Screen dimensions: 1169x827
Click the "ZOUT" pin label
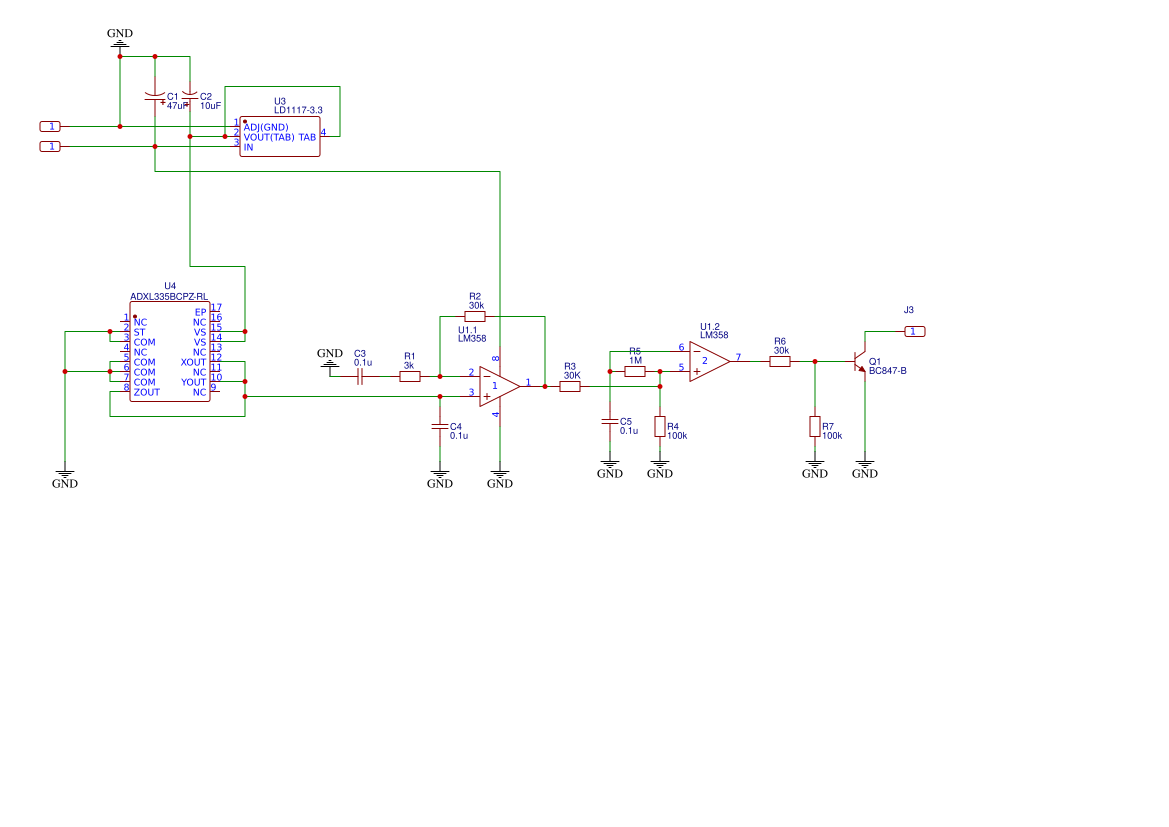point(147,392)
